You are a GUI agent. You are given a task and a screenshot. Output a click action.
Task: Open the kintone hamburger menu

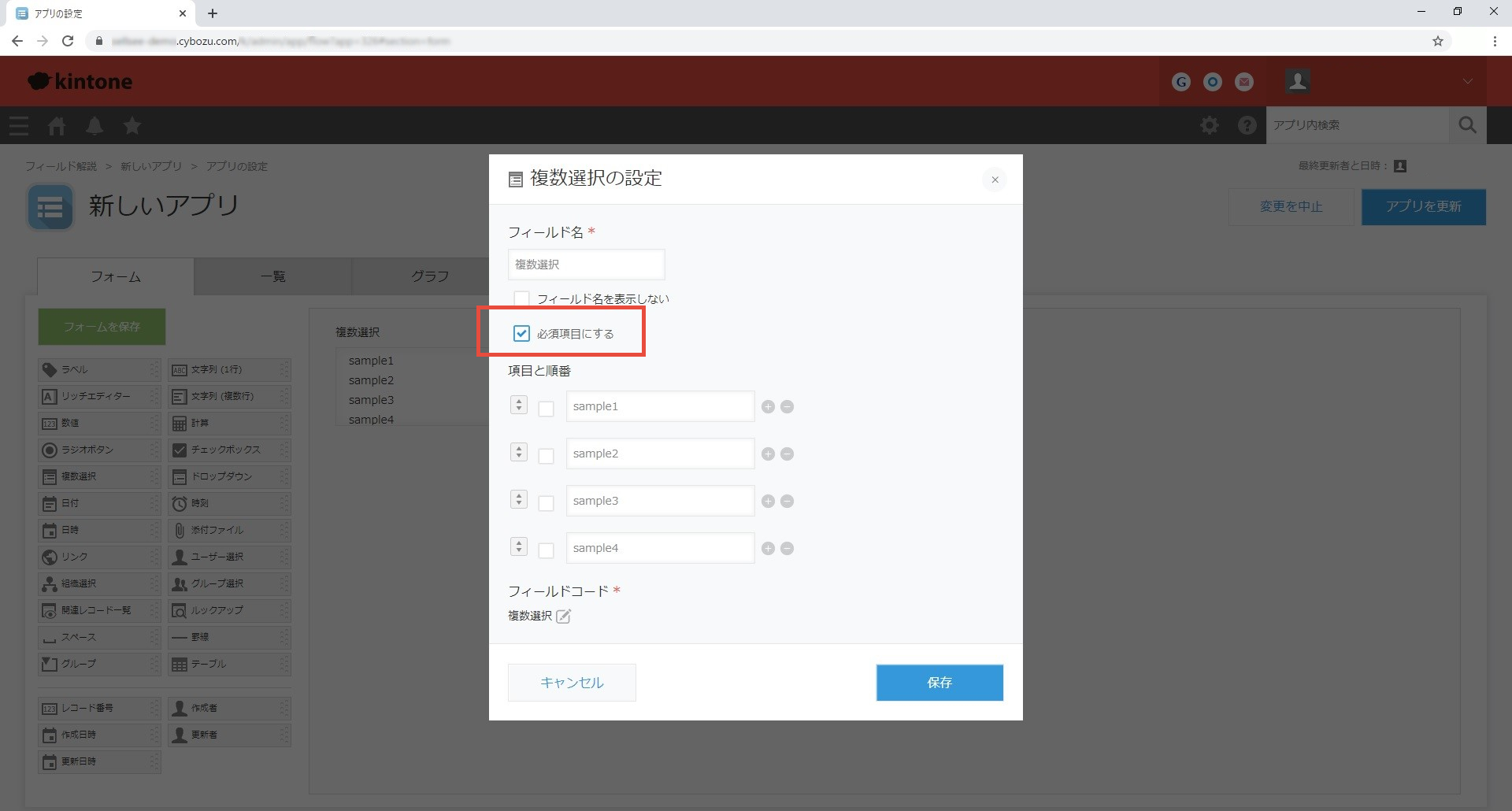pyautogui.click(x=19, y=125)
